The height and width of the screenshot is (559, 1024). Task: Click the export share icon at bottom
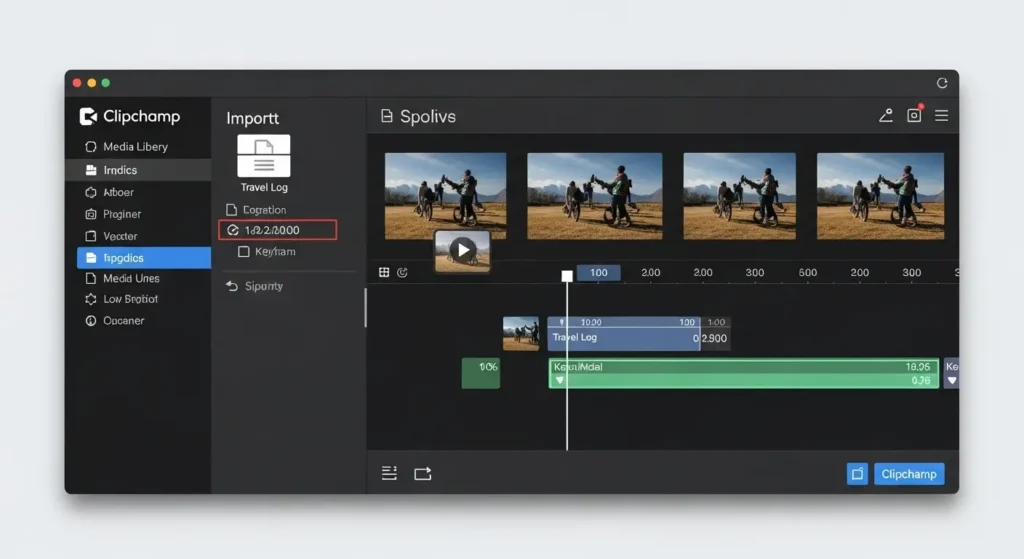click(x=423, y=473)
